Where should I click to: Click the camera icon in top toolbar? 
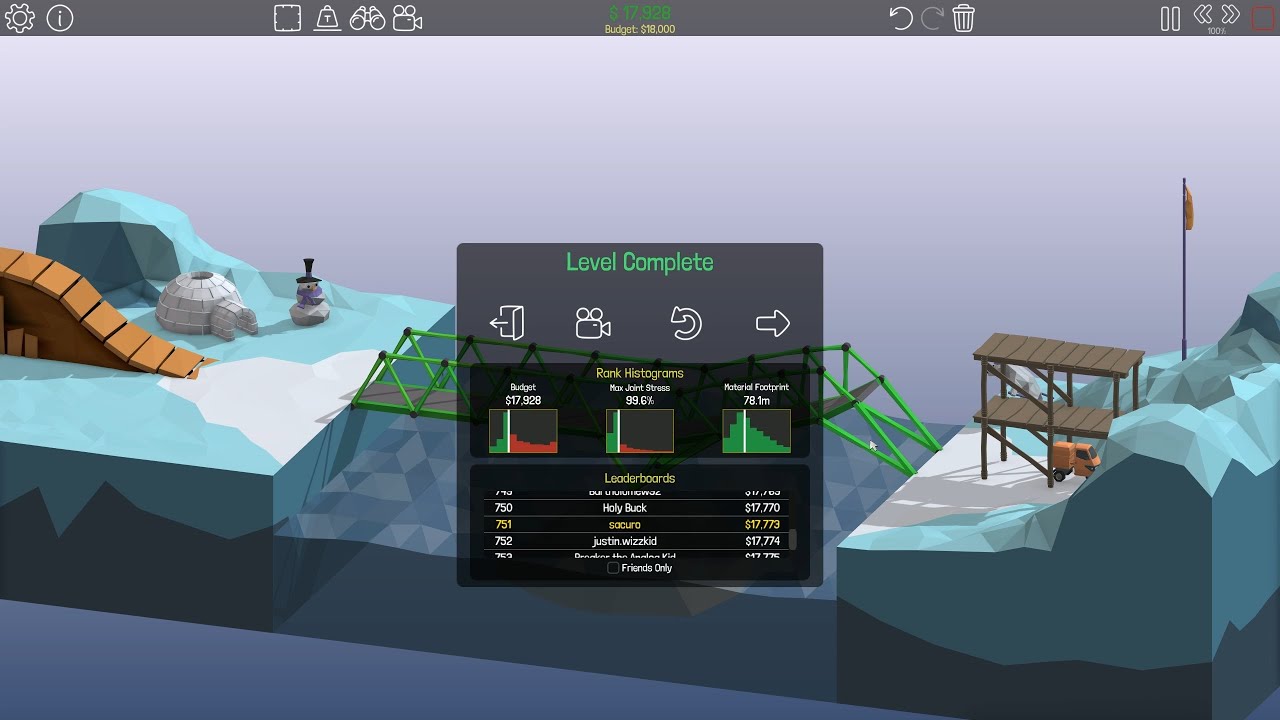pos(407,18)
